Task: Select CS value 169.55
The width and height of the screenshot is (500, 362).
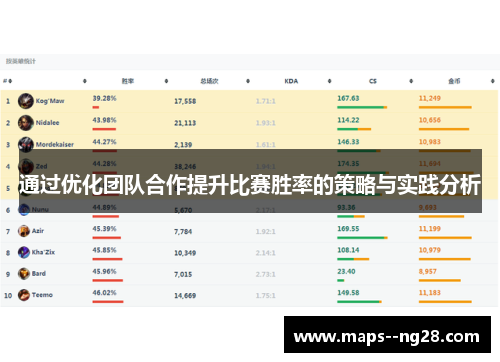Action: pyautogui.click(x=348, y=229)
